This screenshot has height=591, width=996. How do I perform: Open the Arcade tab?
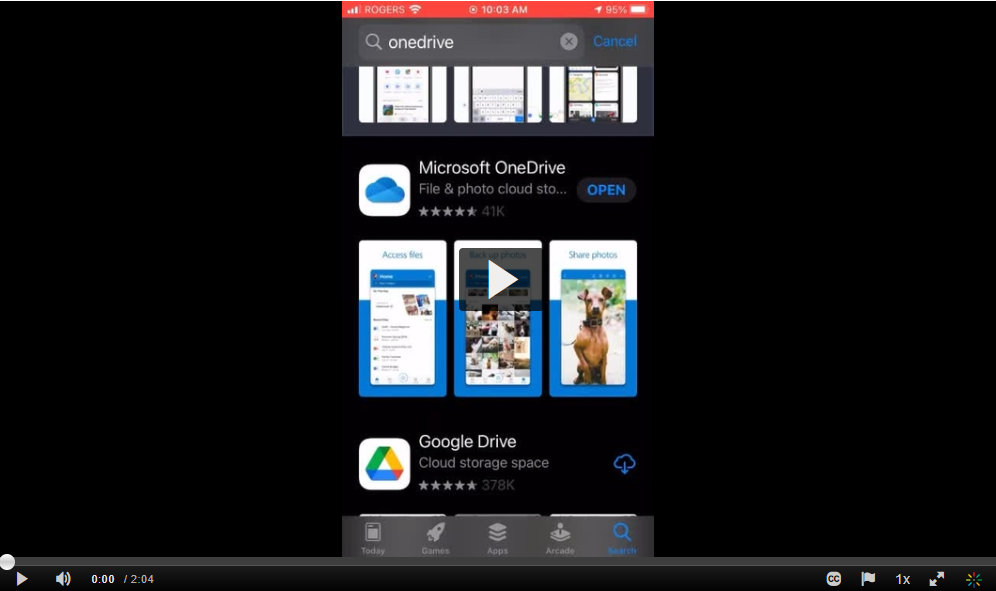tap(560, 537)
